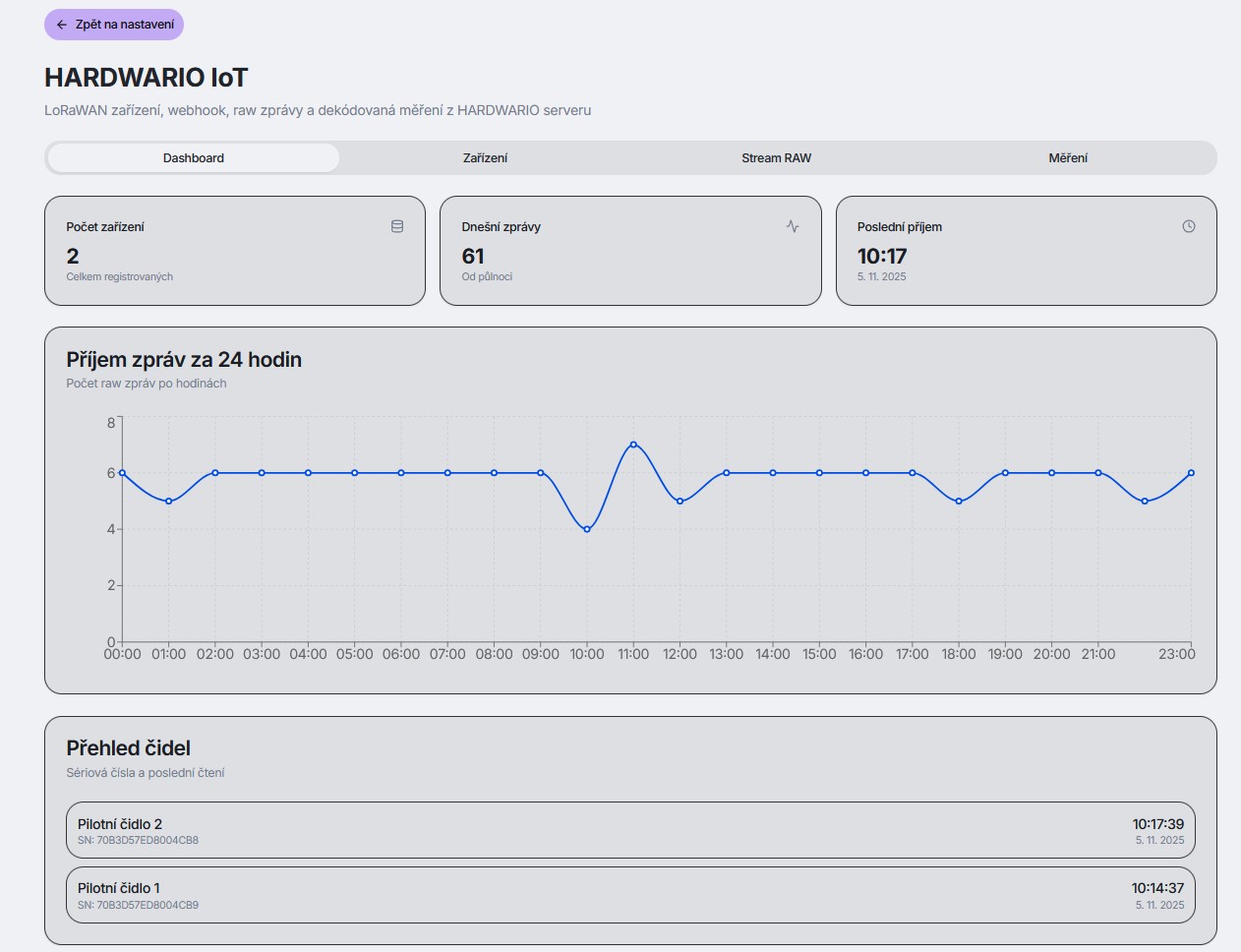Click the database icon in Počet zařízení card
This screenshot has width=1241, height=952.
click(x=397, y=226)
